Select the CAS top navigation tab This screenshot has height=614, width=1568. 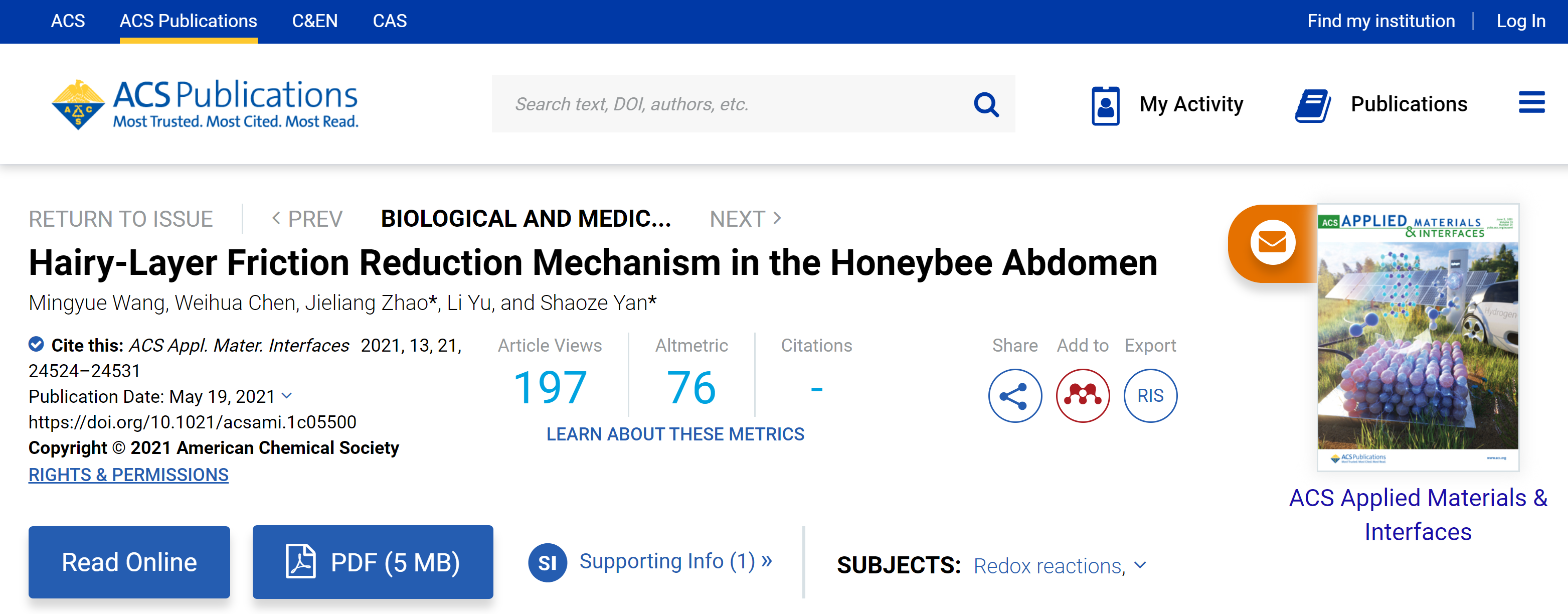(390, 21)
